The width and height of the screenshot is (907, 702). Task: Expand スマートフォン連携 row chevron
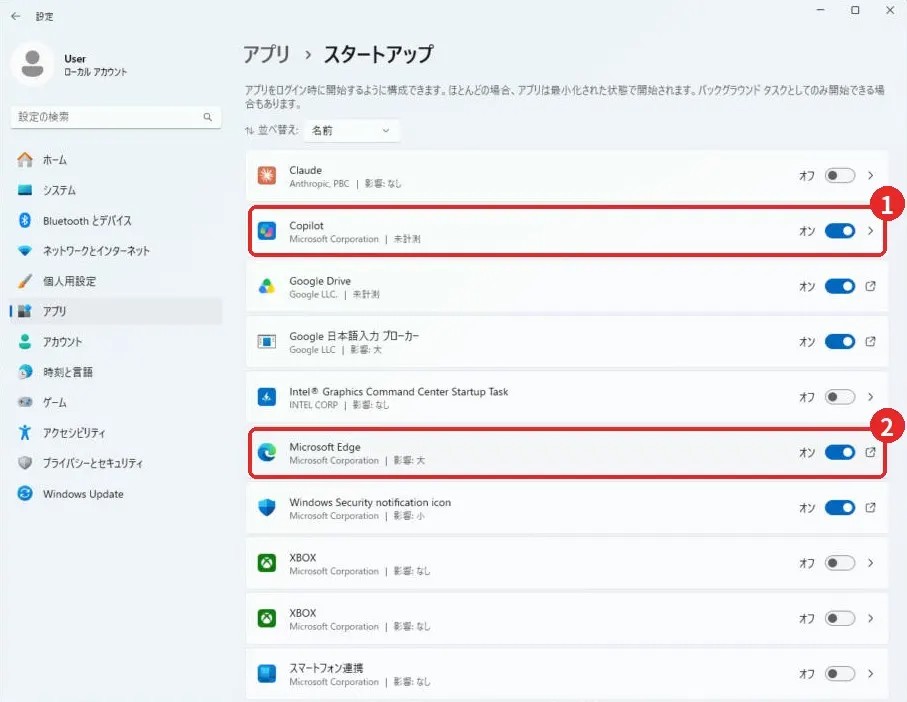point(870,674)
